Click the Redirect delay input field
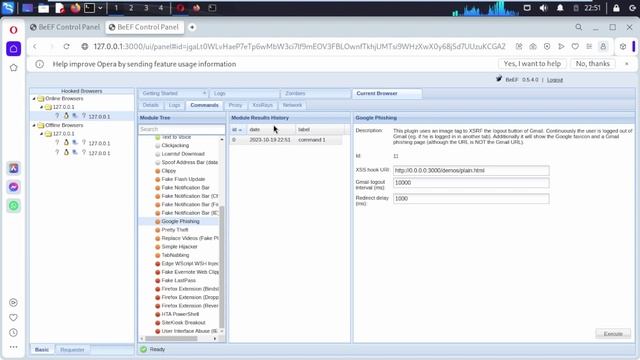Screen dimensions: 640x360 (471, 198)
